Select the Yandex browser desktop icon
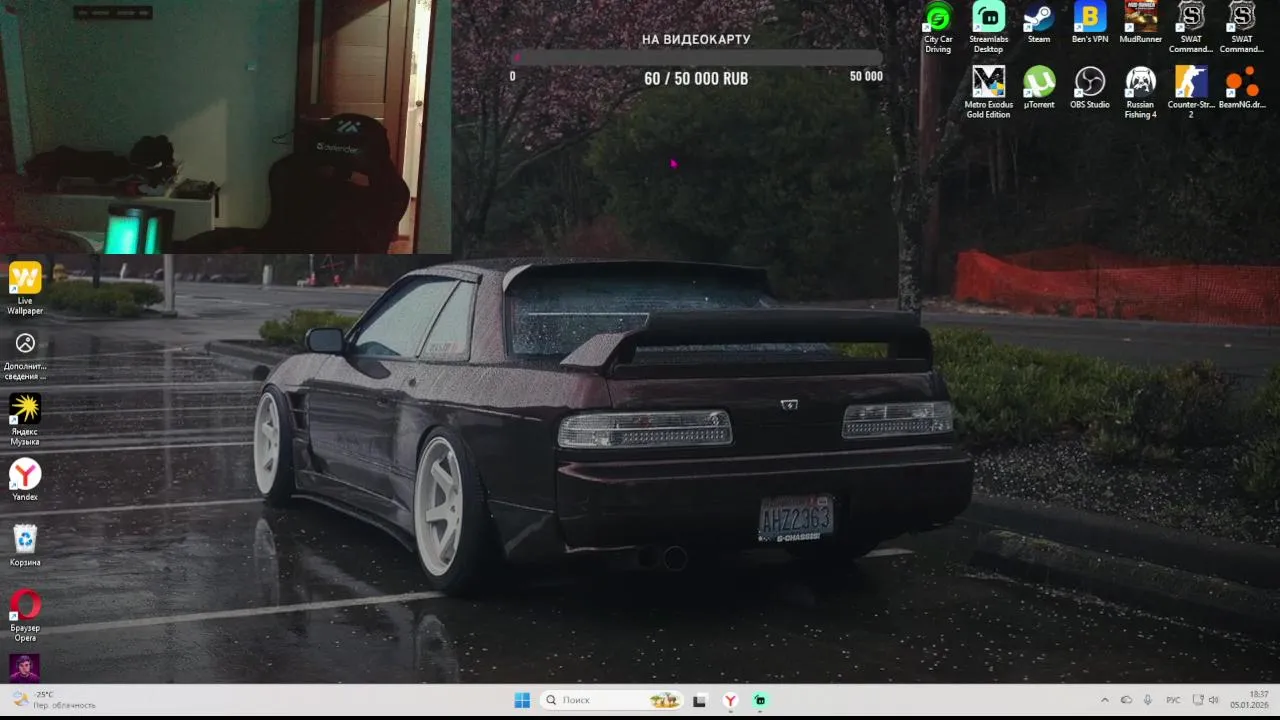 (25, 480)
